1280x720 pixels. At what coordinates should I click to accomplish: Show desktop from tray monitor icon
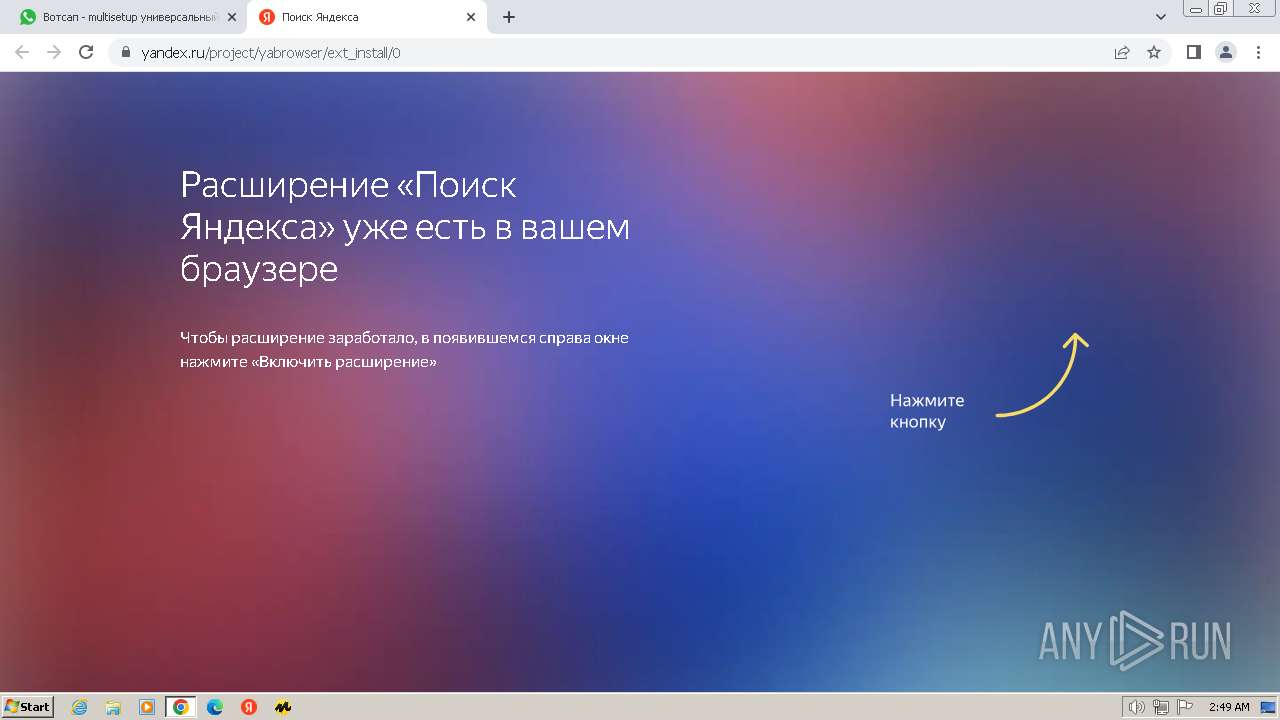(1268, 707)
